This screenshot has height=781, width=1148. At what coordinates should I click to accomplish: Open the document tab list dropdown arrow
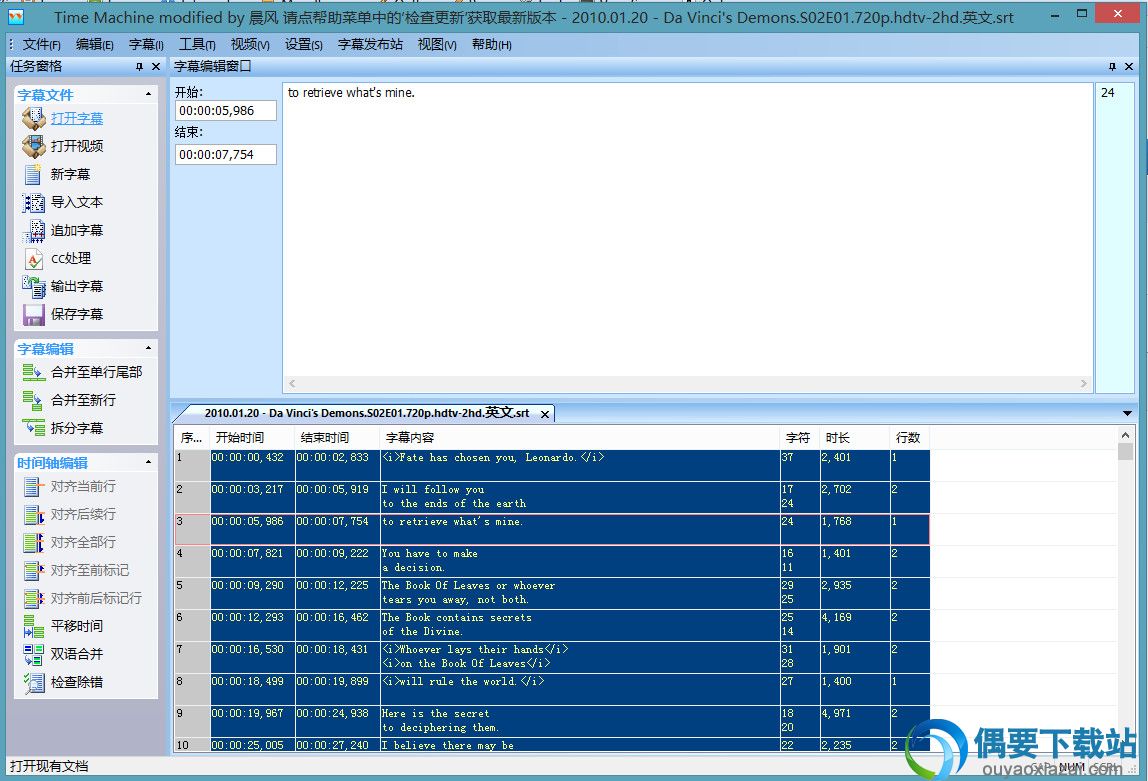click(x=1128, y=414)
